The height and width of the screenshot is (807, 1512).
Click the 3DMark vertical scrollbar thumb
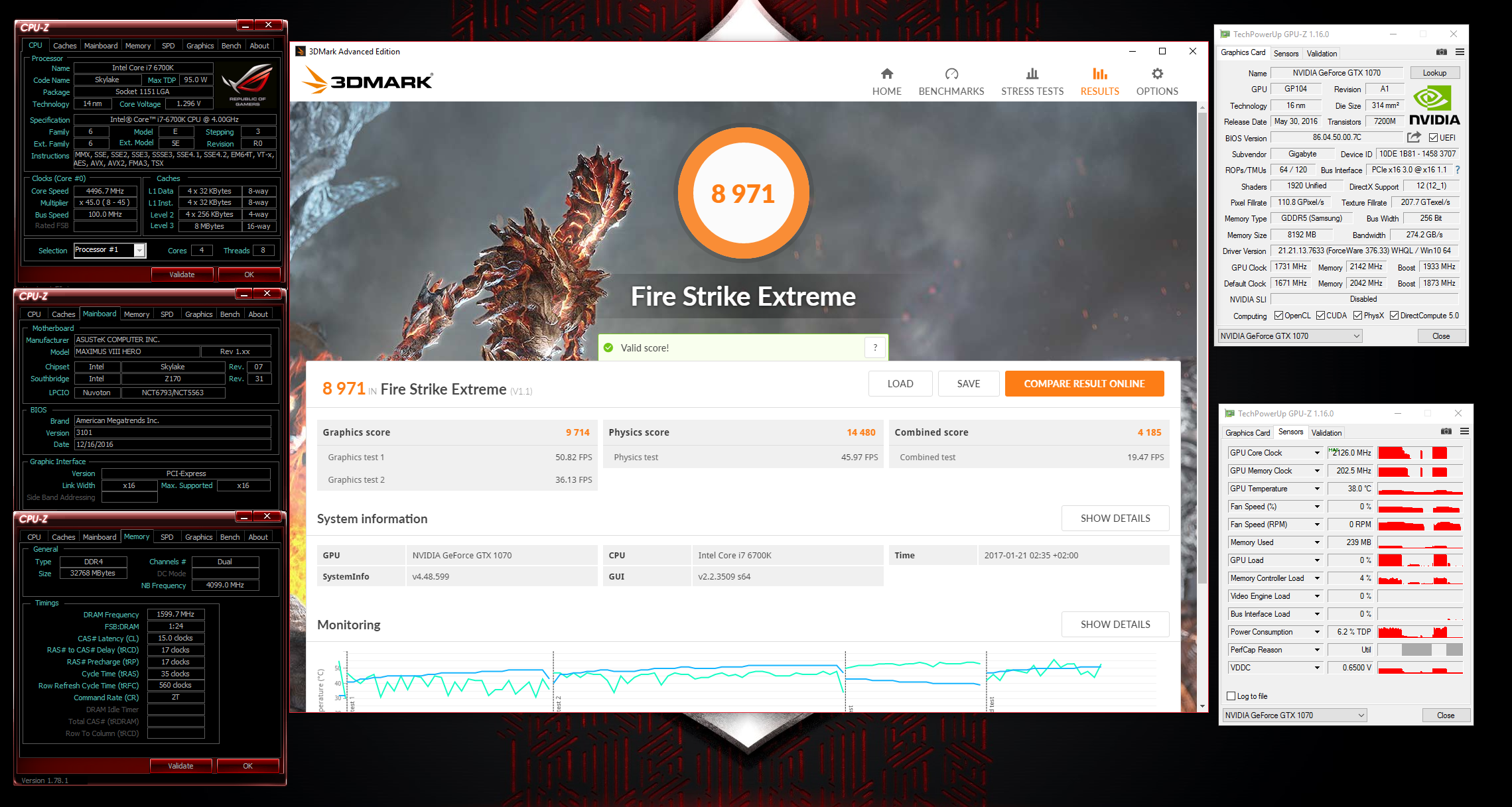1202,347
